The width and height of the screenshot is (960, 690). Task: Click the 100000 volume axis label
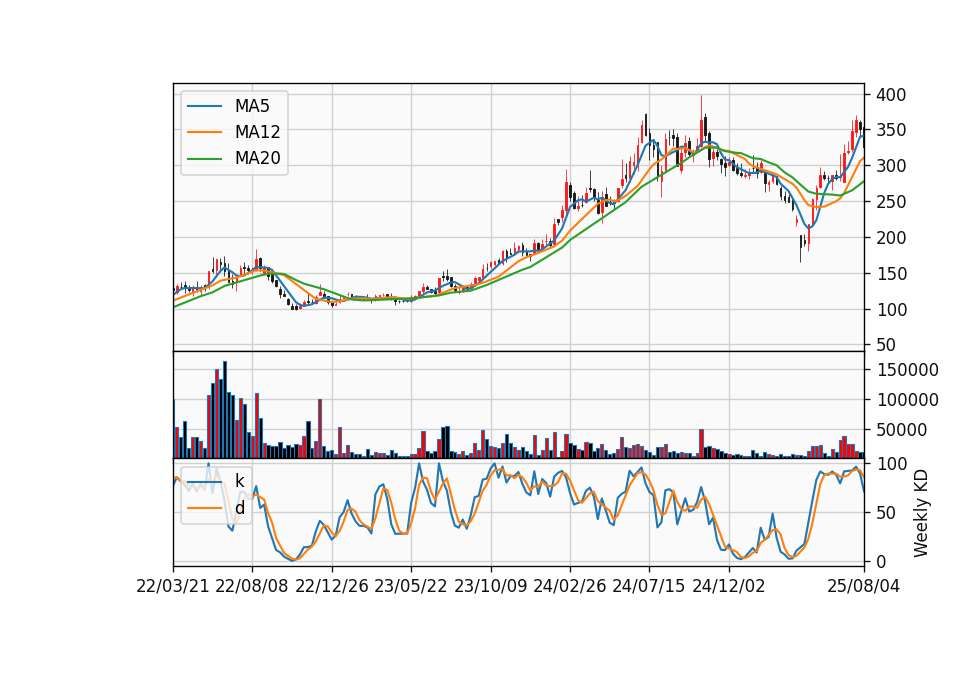point(907,400)
